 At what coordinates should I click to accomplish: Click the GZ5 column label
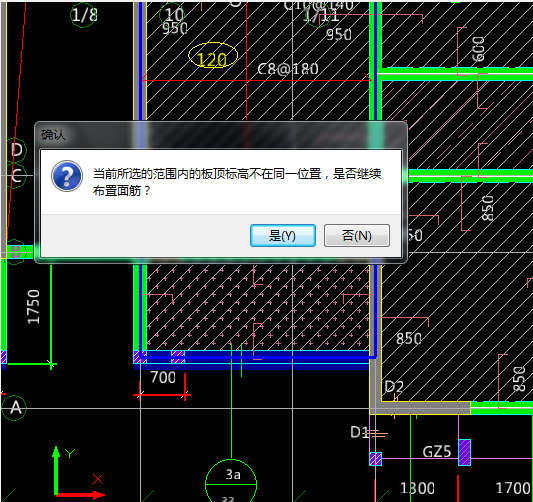click(437, 452)
